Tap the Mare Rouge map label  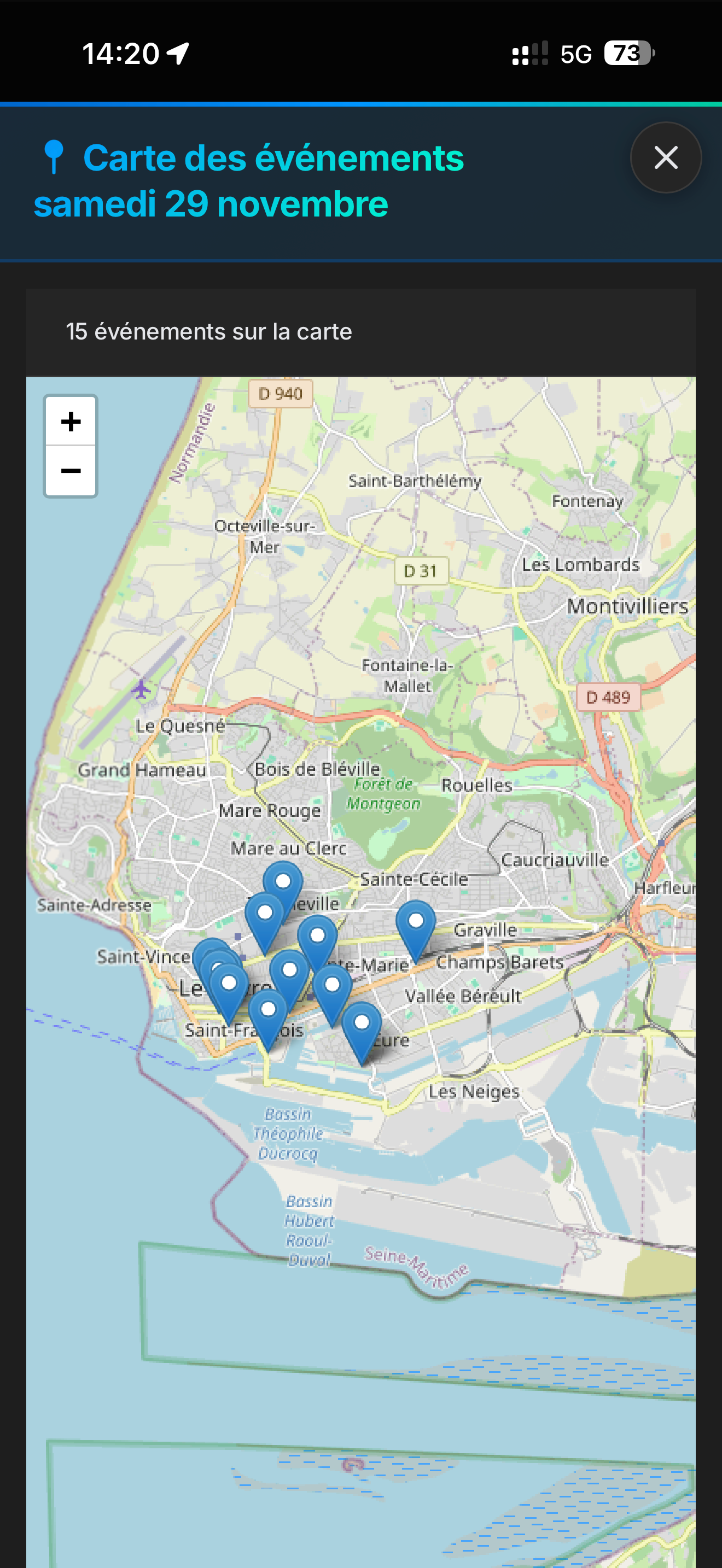click(270, 811)
